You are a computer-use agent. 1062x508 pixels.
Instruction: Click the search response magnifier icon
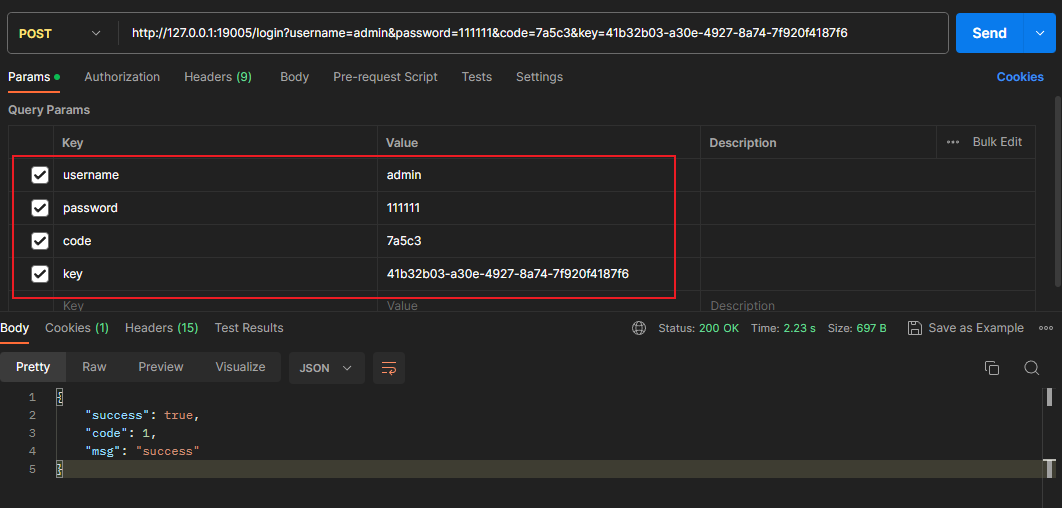click(x=1032, y=368)
